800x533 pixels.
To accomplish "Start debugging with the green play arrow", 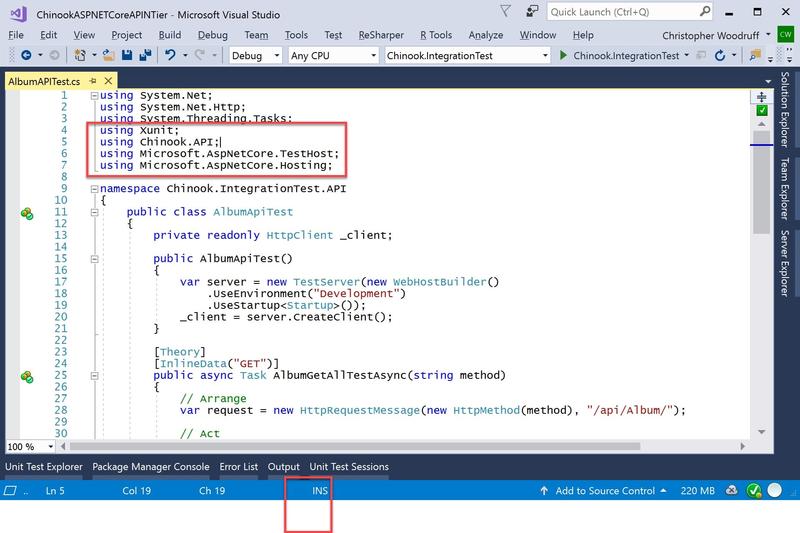I will (x=563, y=55).
